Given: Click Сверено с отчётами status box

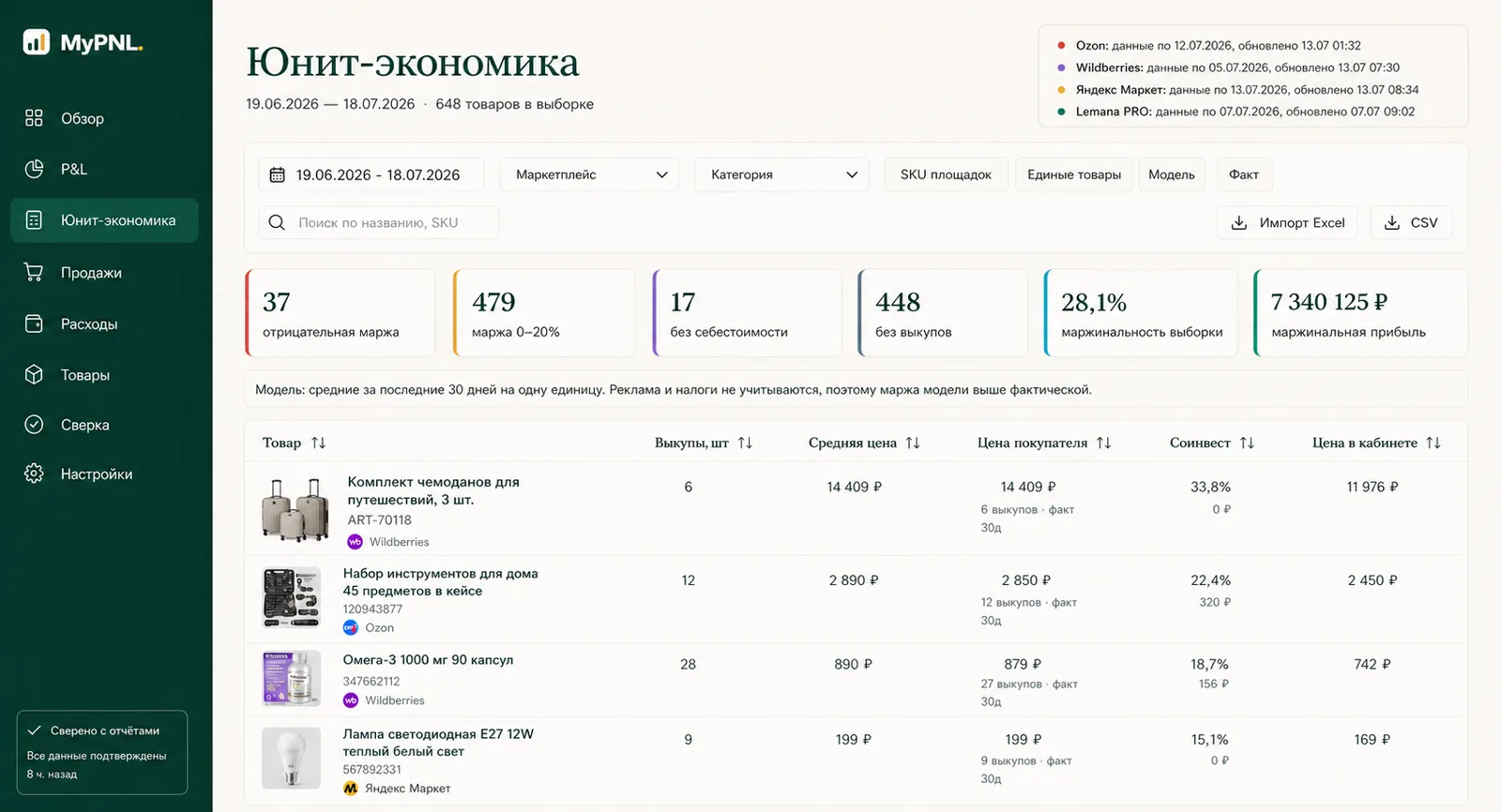Looking at the screenshot, I should (x=102, y=752).
